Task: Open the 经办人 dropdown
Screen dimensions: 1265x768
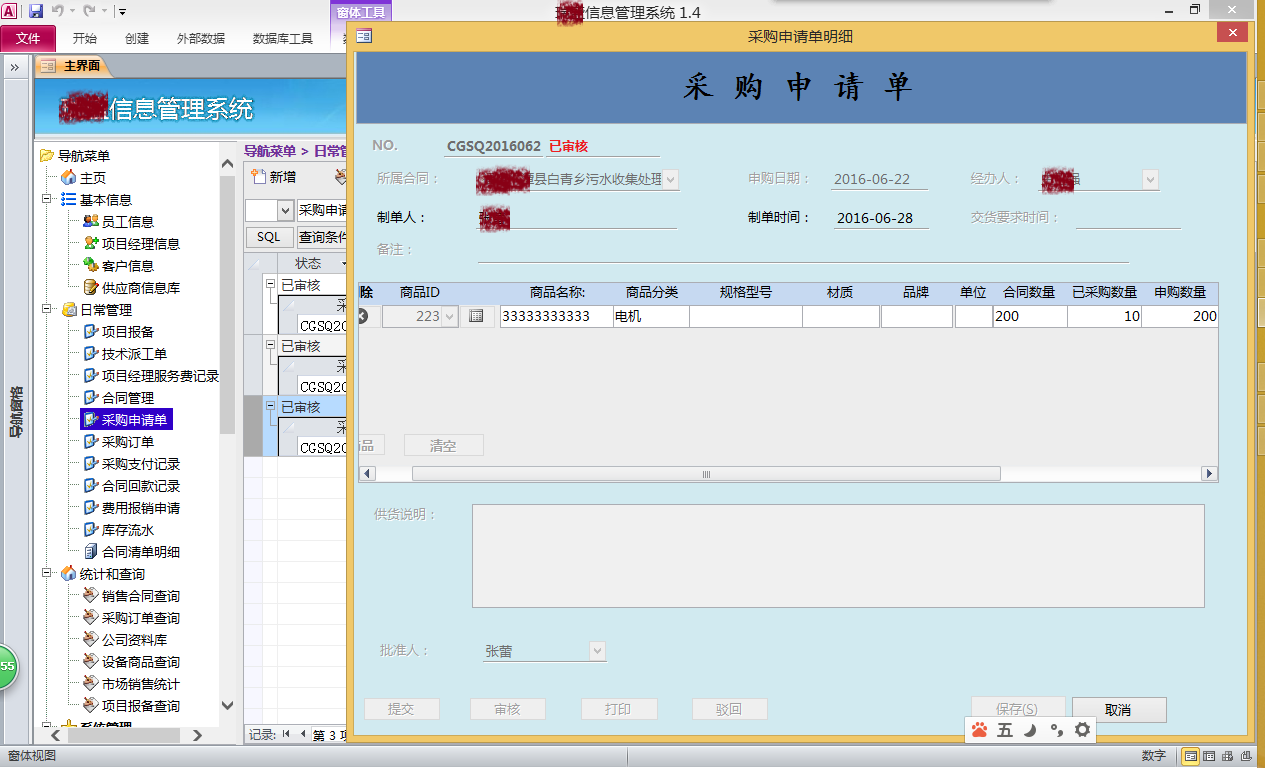Action: pos(1150,180)
